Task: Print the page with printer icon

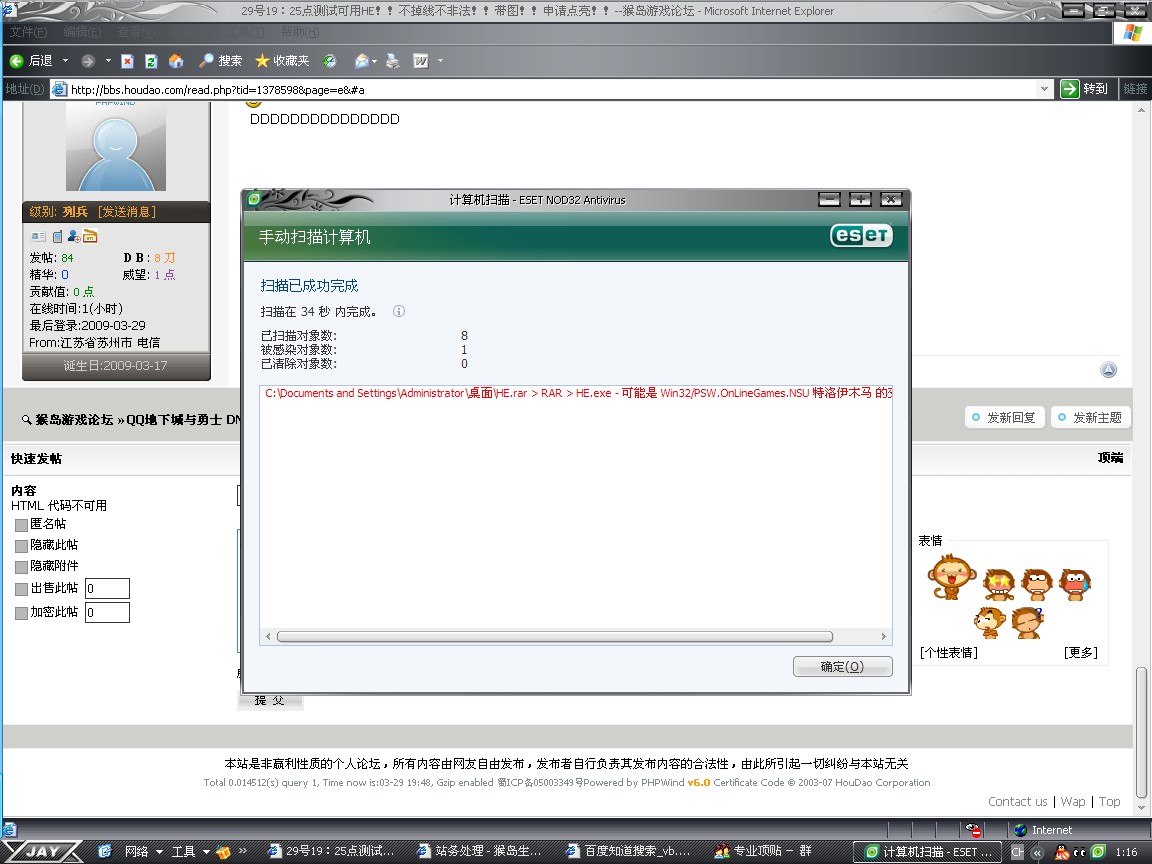Action: tap(393, 61)
